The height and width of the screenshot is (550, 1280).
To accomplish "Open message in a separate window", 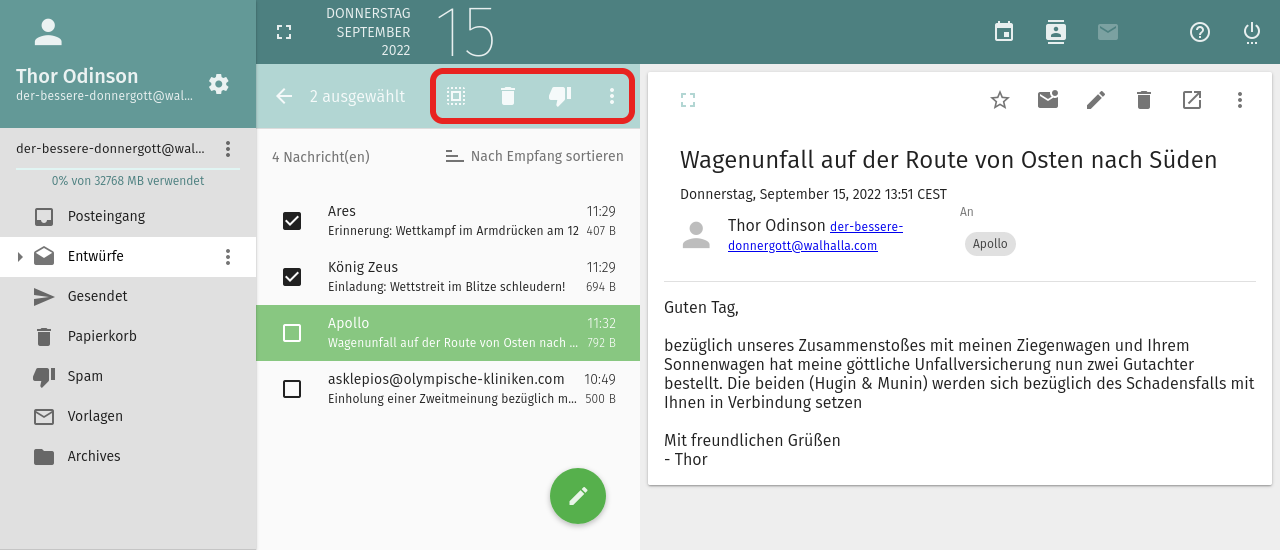I will (1192, 100).
